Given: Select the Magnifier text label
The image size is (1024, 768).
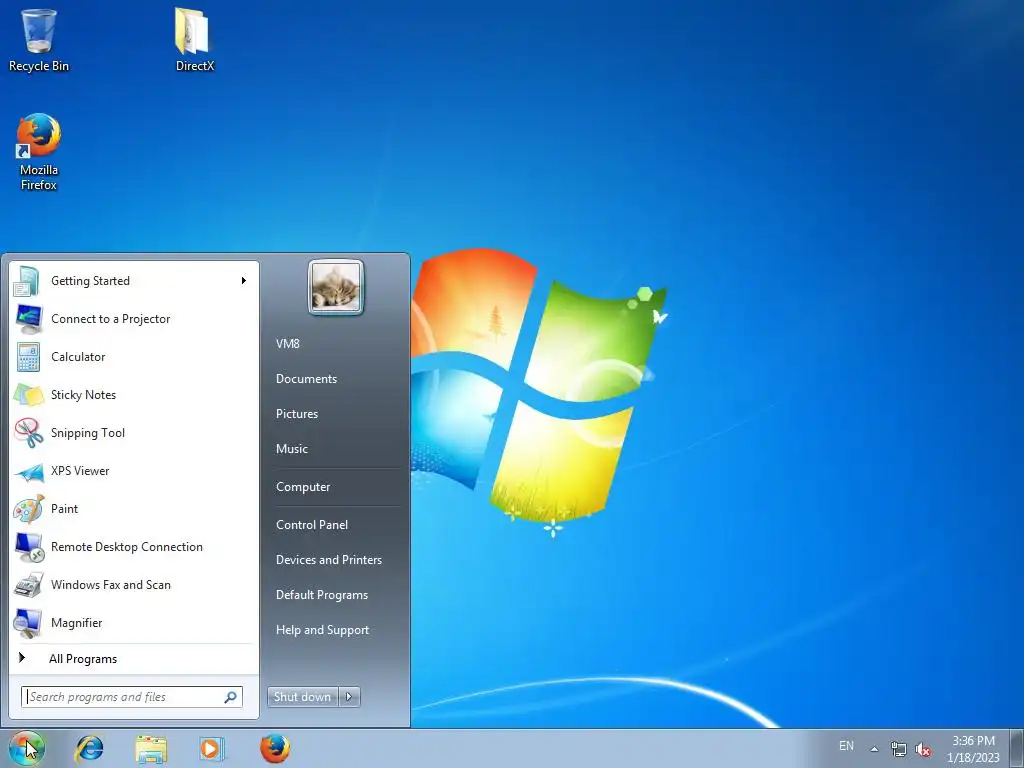Looking at the screenshot, I should point(76,623).
